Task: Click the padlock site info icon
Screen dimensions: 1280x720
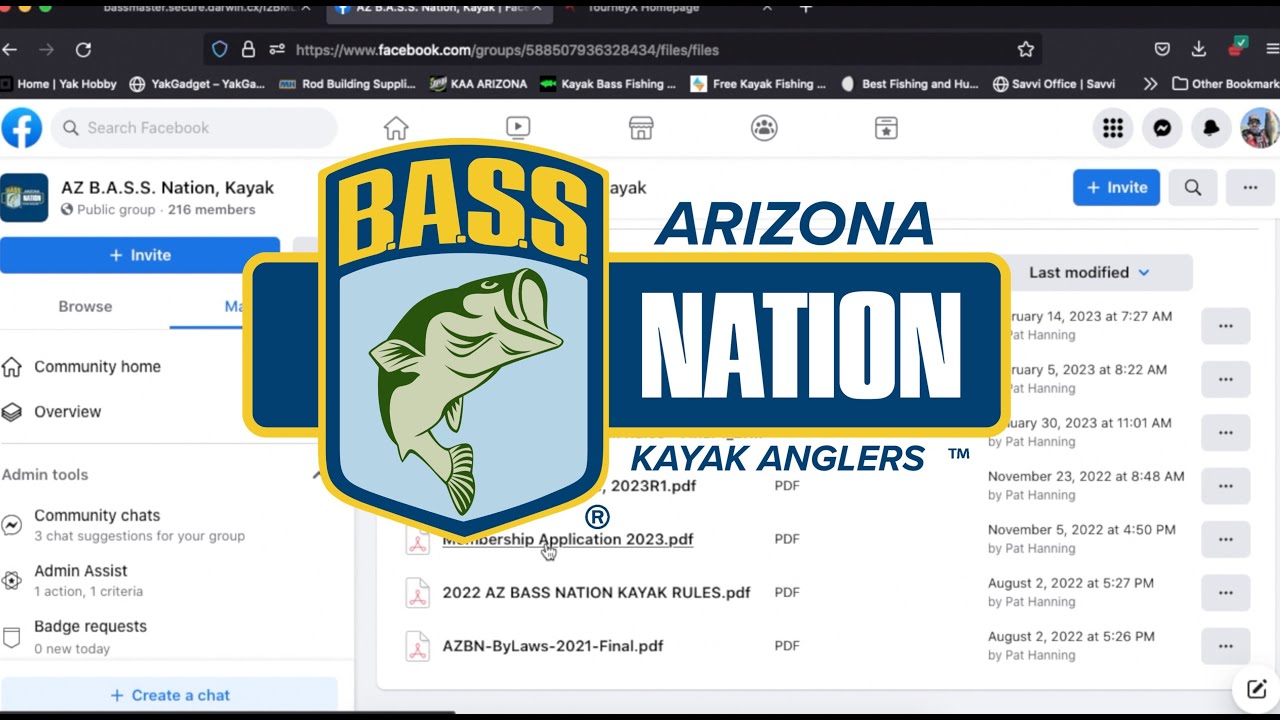Action: (248, 49)
